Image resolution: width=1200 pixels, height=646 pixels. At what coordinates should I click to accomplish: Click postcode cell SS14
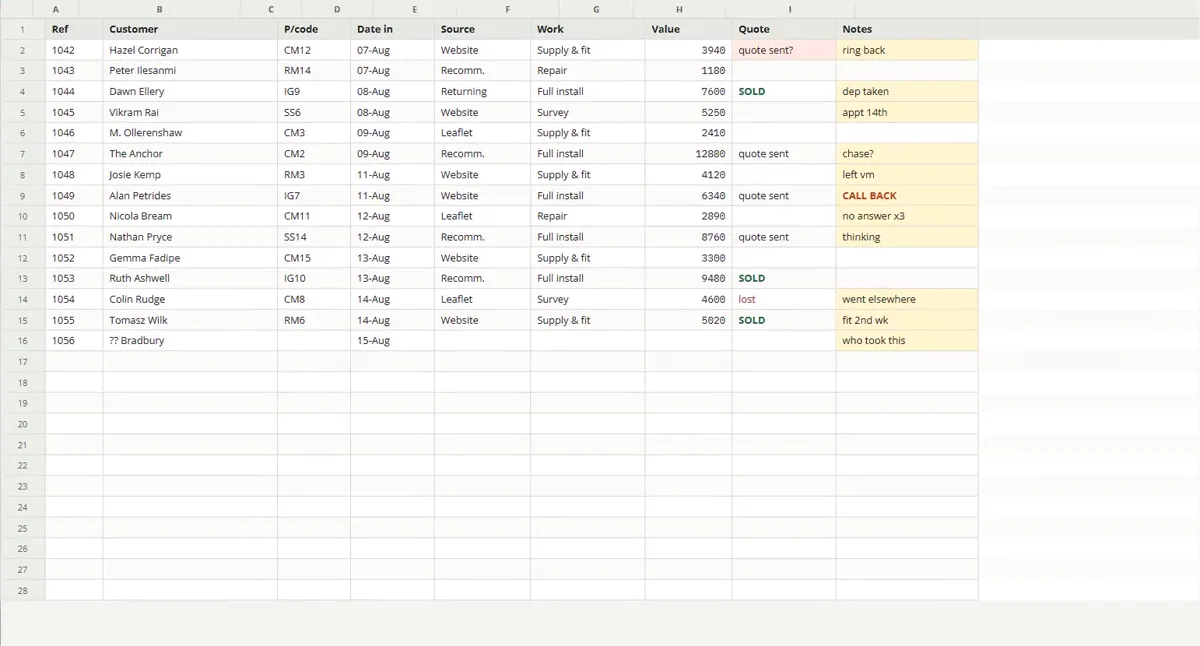click(x=314, y=237)
